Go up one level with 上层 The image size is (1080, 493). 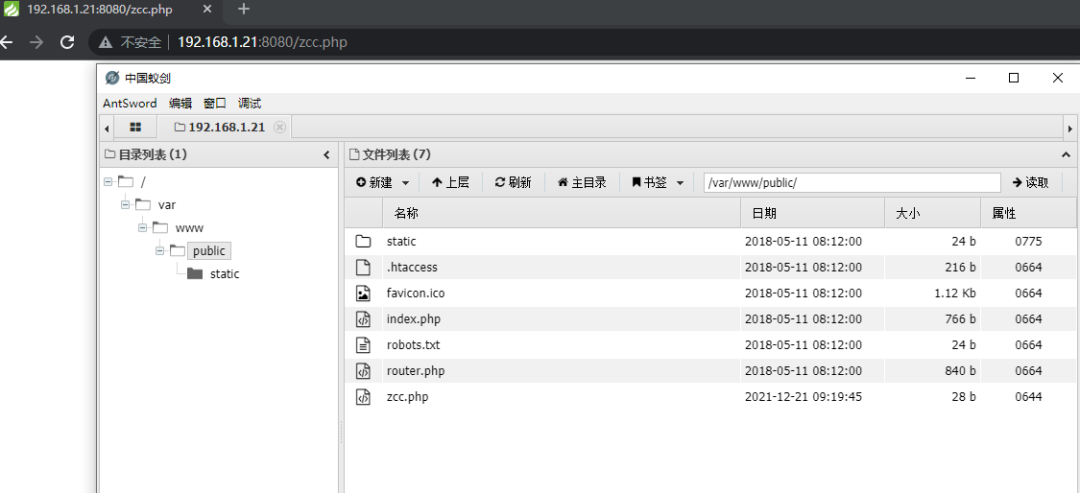(450, 182)
